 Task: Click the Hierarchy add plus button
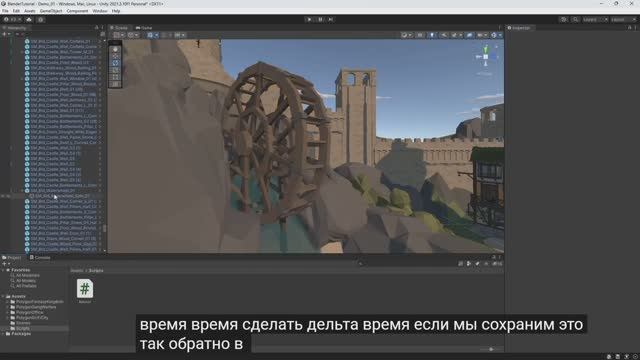(5, 35)
